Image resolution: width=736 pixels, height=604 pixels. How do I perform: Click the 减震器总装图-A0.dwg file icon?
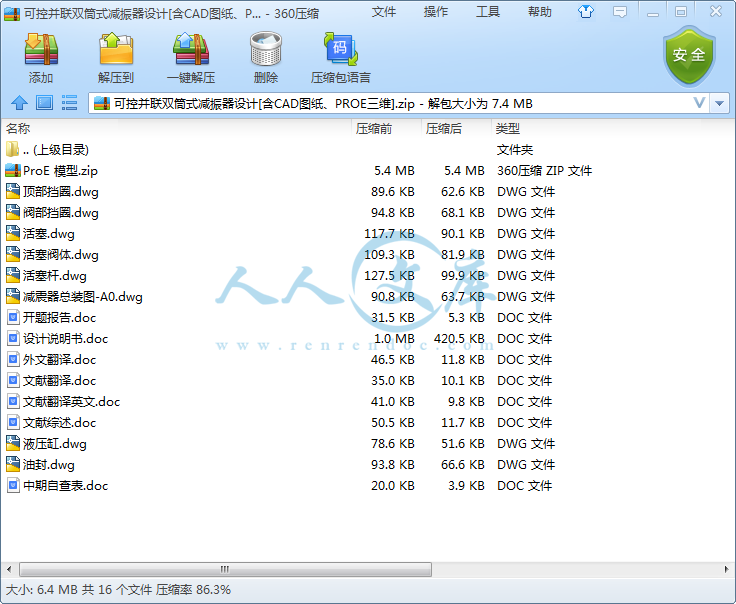point(13,297)
